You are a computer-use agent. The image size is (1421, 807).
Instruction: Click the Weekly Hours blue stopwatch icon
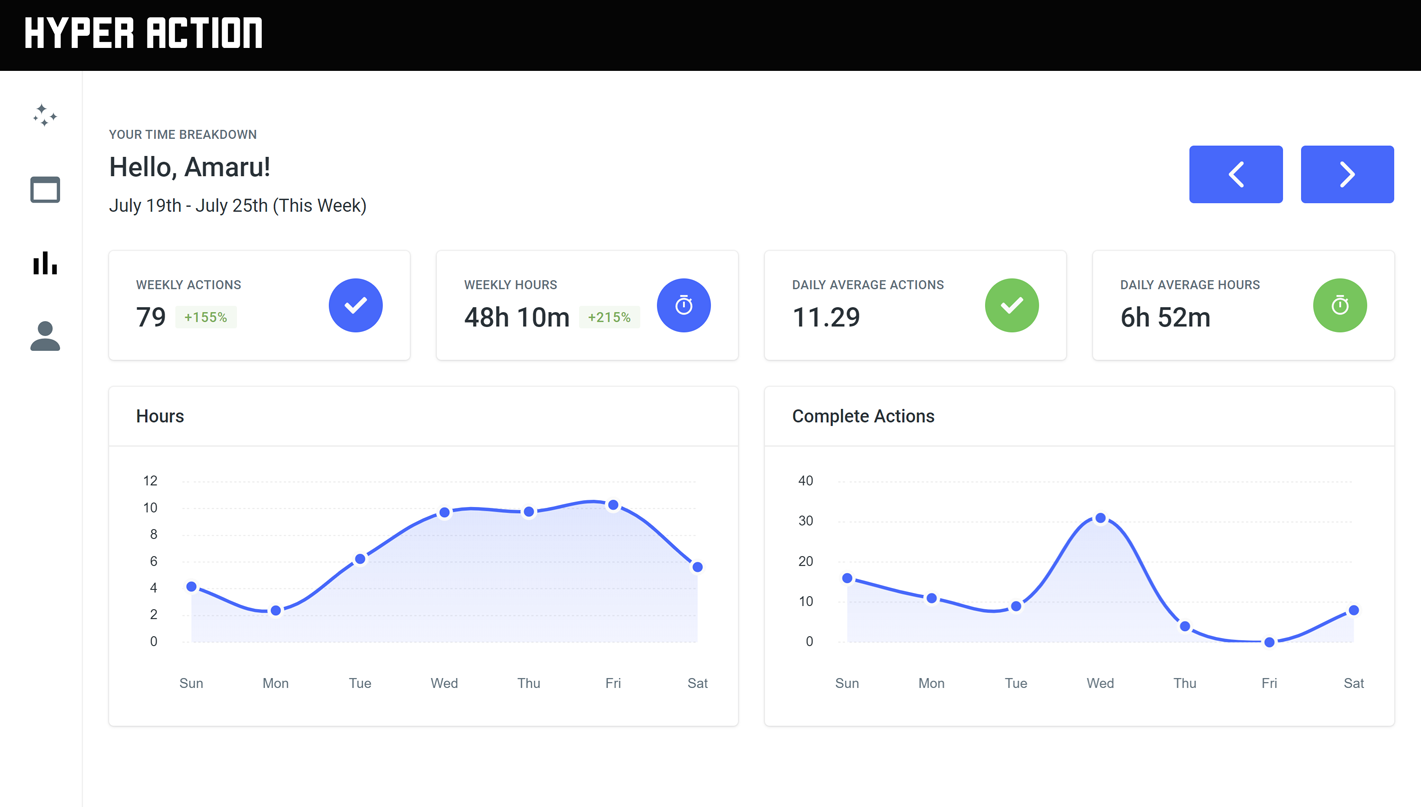tap(684, 305)
